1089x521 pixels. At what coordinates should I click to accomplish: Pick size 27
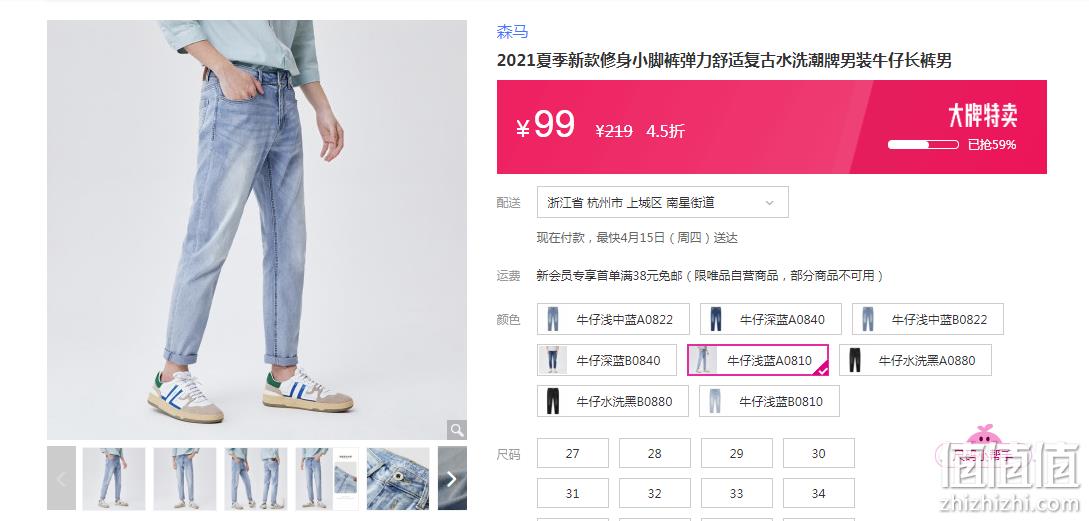[572, 454]
